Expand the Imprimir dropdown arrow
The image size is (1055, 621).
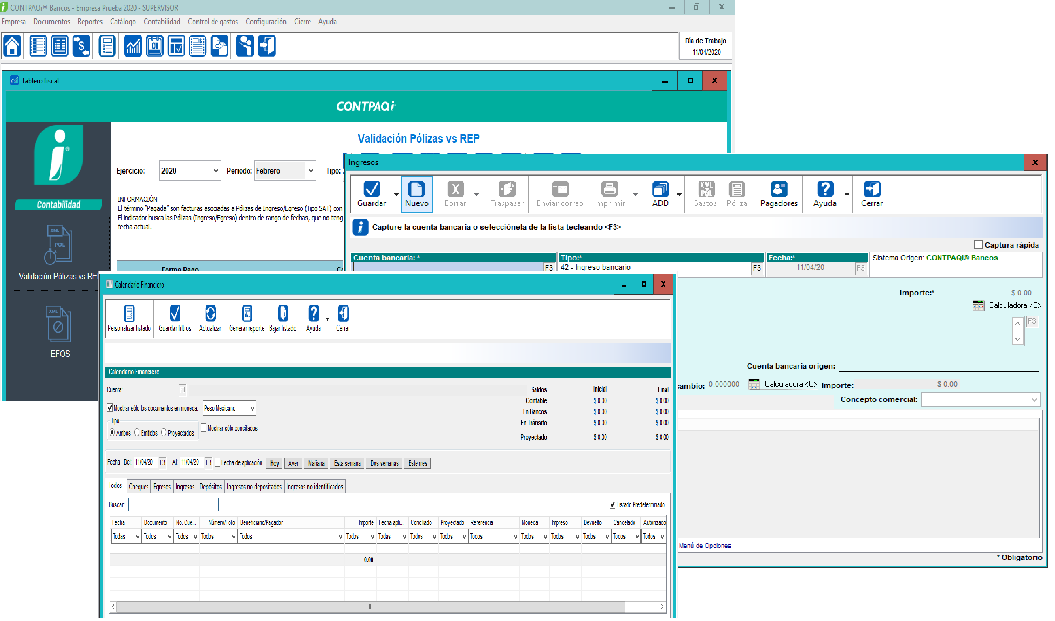pyautogui.click(x=635, y=194)
